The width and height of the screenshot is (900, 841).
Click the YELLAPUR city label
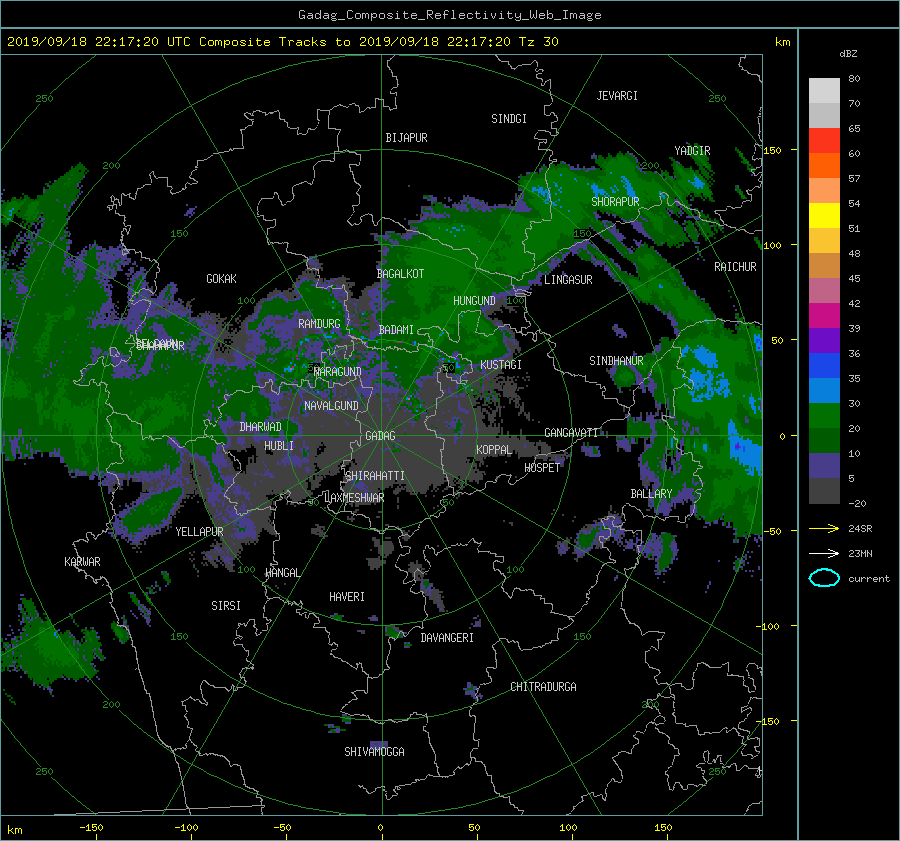click(199, 532)
